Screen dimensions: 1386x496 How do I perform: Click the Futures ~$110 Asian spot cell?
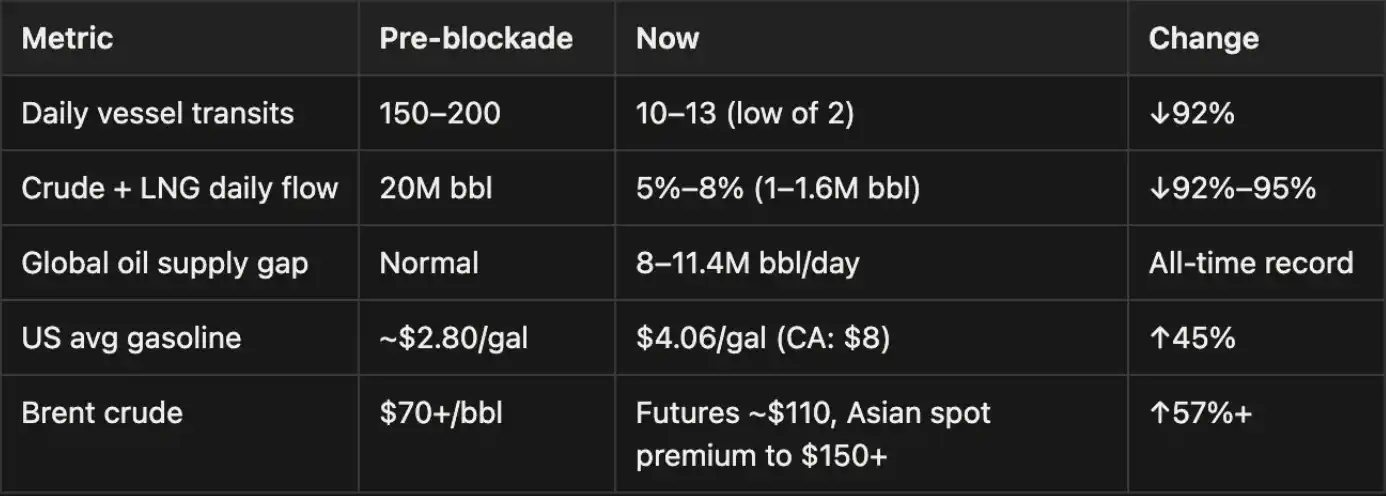tap(813, 434)
